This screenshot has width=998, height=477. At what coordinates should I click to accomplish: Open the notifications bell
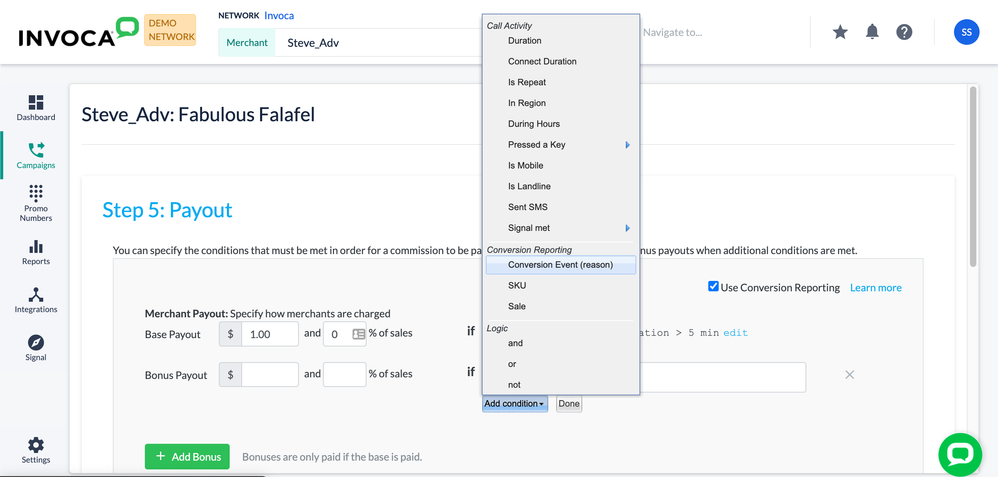[x=872, y=32]
